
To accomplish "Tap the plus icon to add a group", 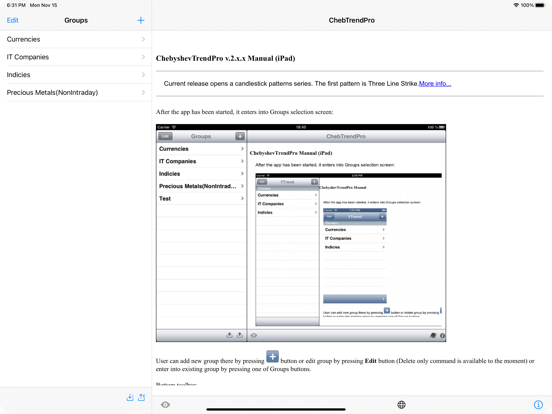I will click(140, 20).
